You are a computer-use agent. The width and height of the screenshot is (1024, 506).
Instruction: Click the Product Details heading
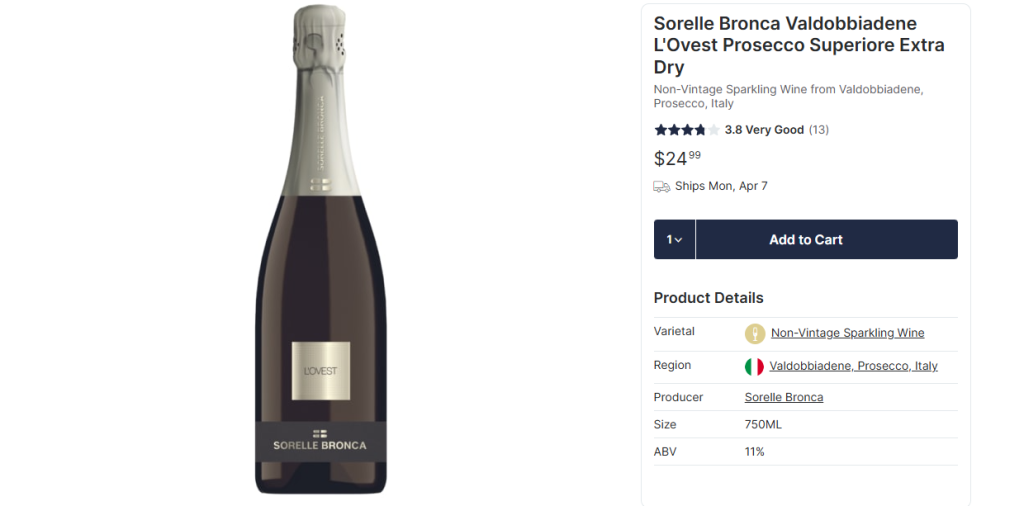708,298
